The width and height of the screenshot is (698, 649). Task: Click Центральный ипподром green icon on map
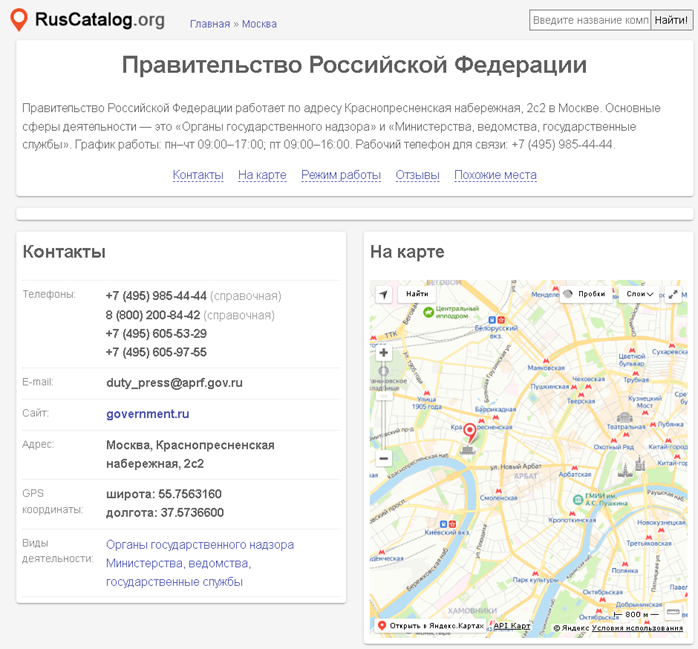point(428,312)
